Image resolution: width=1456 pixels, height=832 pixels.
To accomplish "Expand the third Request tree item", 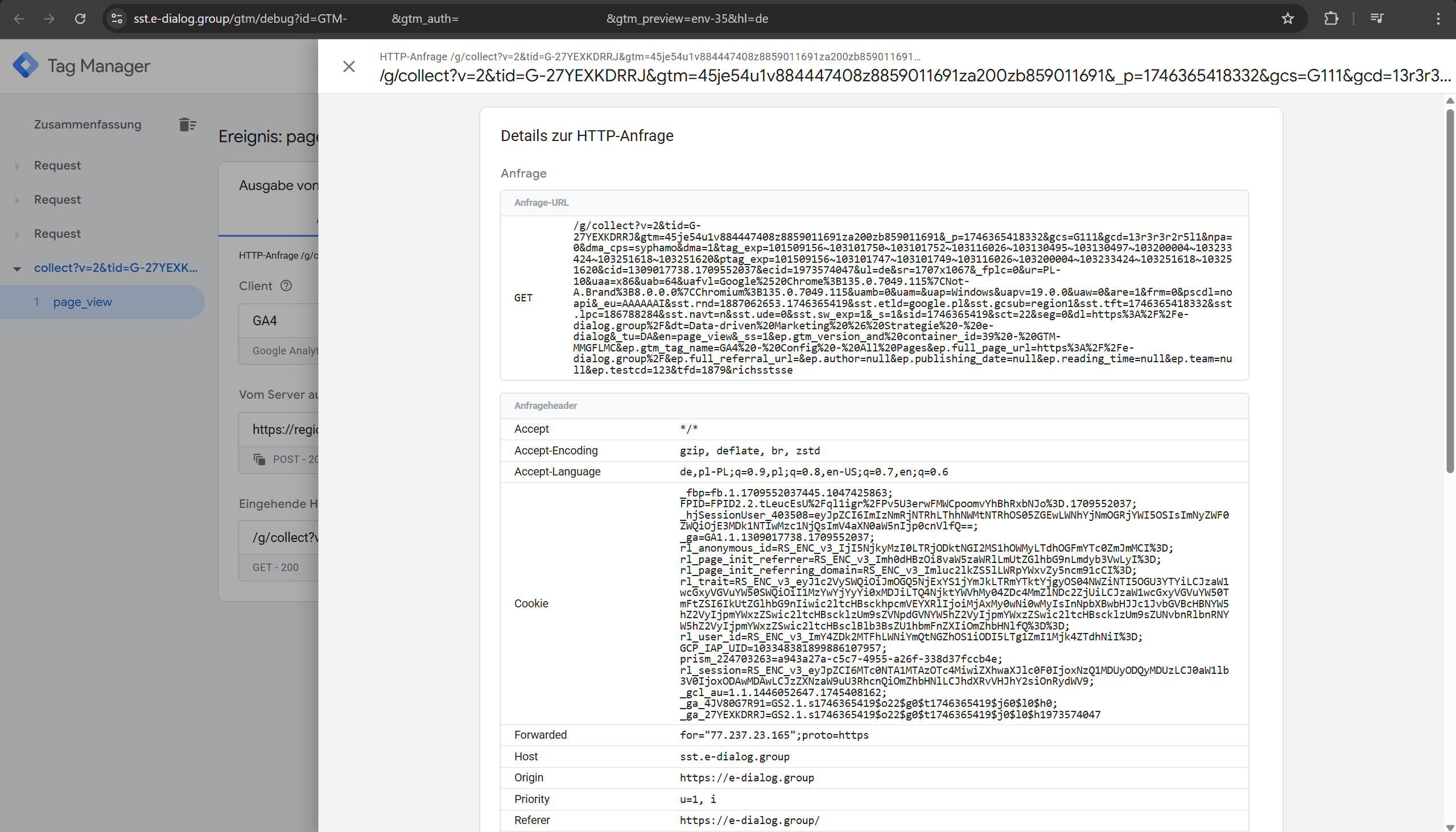I will point(17,234).
